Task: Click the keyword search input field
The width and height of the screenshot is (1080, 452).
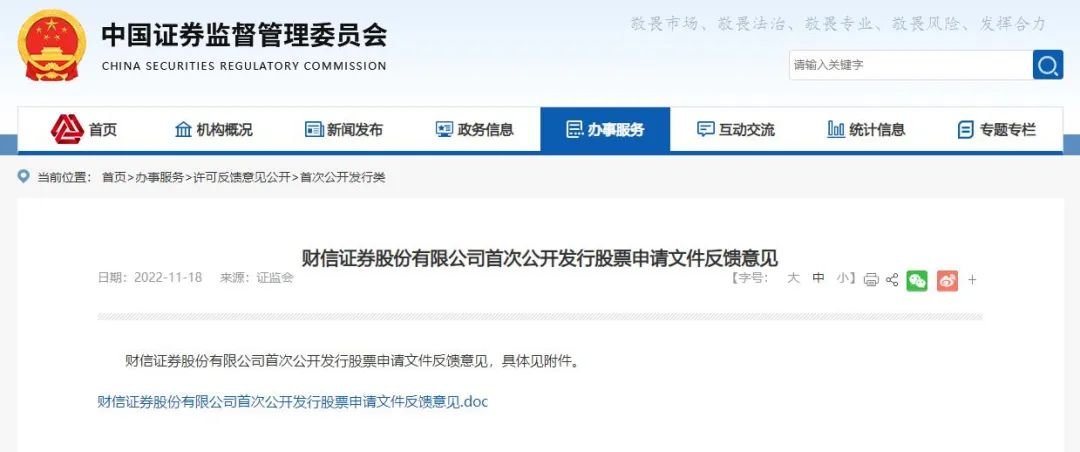Action: pyautogui.click(x=911, y=65)
